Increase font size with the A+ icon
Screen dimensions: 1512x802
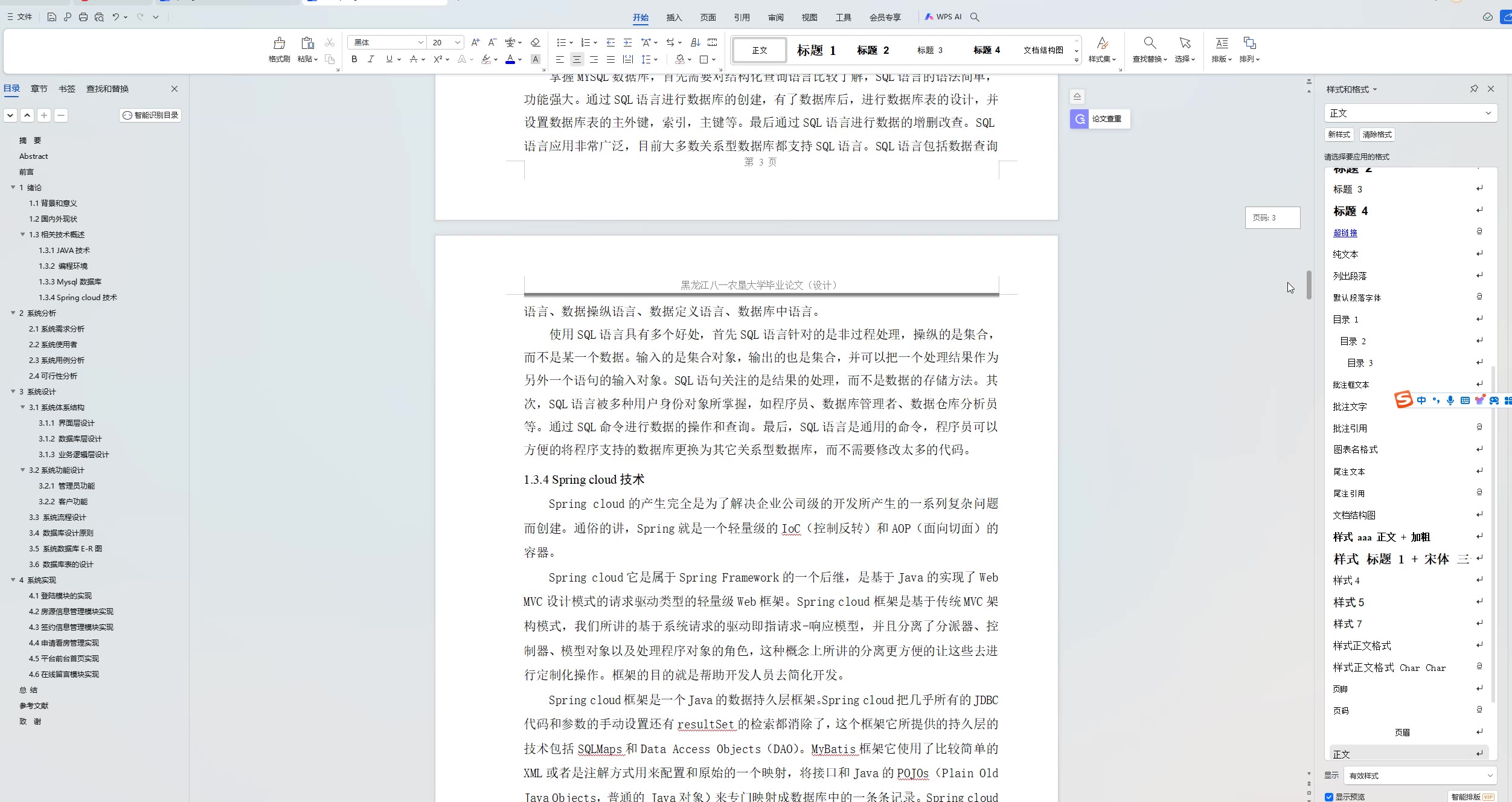[475, 42]
